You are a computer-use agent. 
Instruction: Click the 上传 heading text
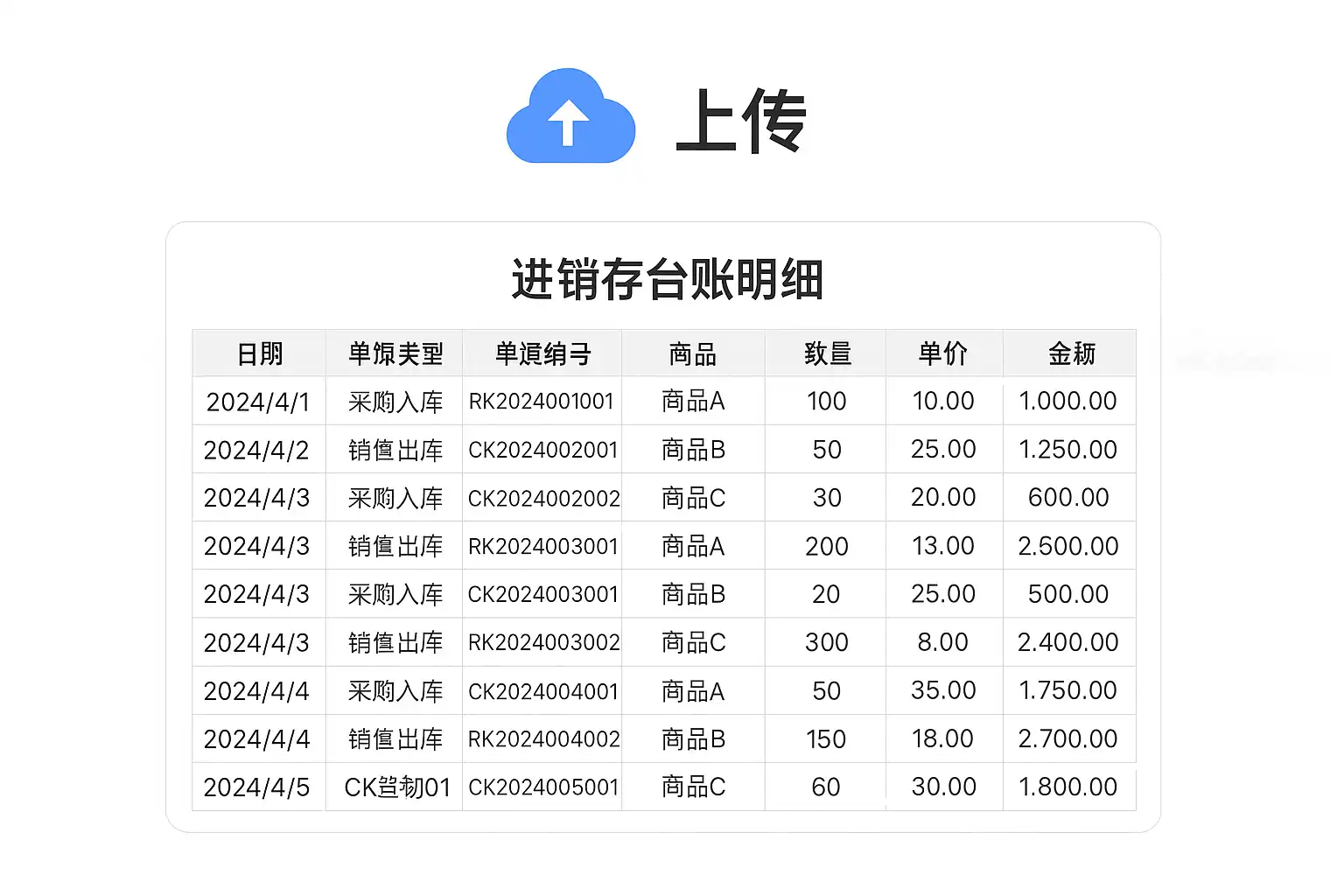[740, 121]
